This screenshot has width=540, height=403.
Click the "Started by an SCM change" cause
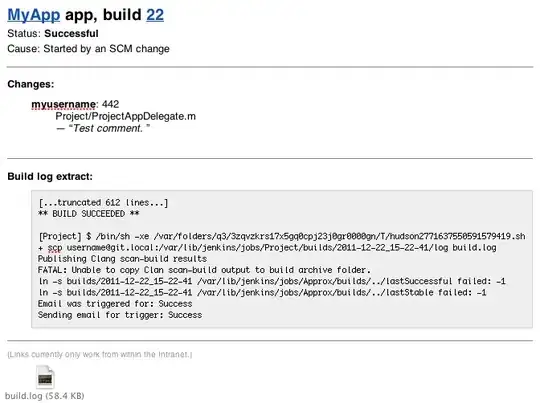pyautogui.click(x=106, y=49)
